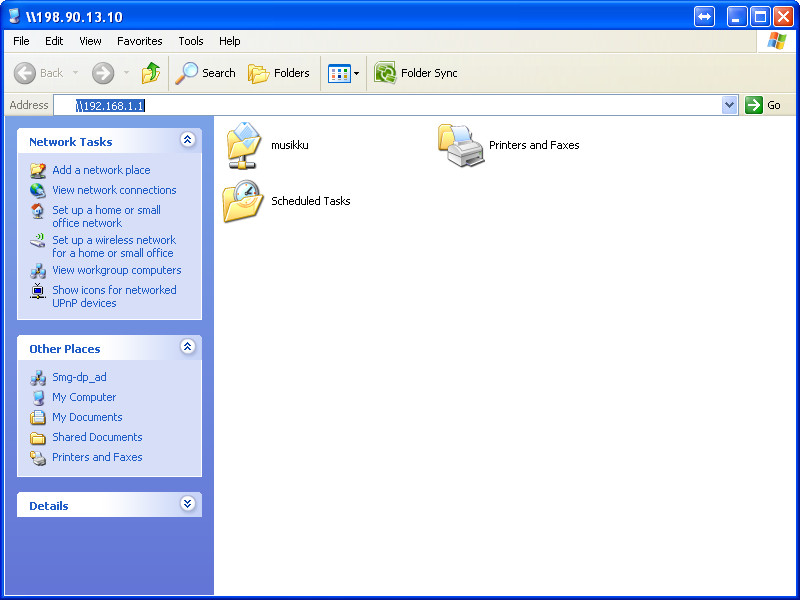Click the My Computer icon in Other Places
Viewport: 800px width, 600px height.
[x=38, y=397]
